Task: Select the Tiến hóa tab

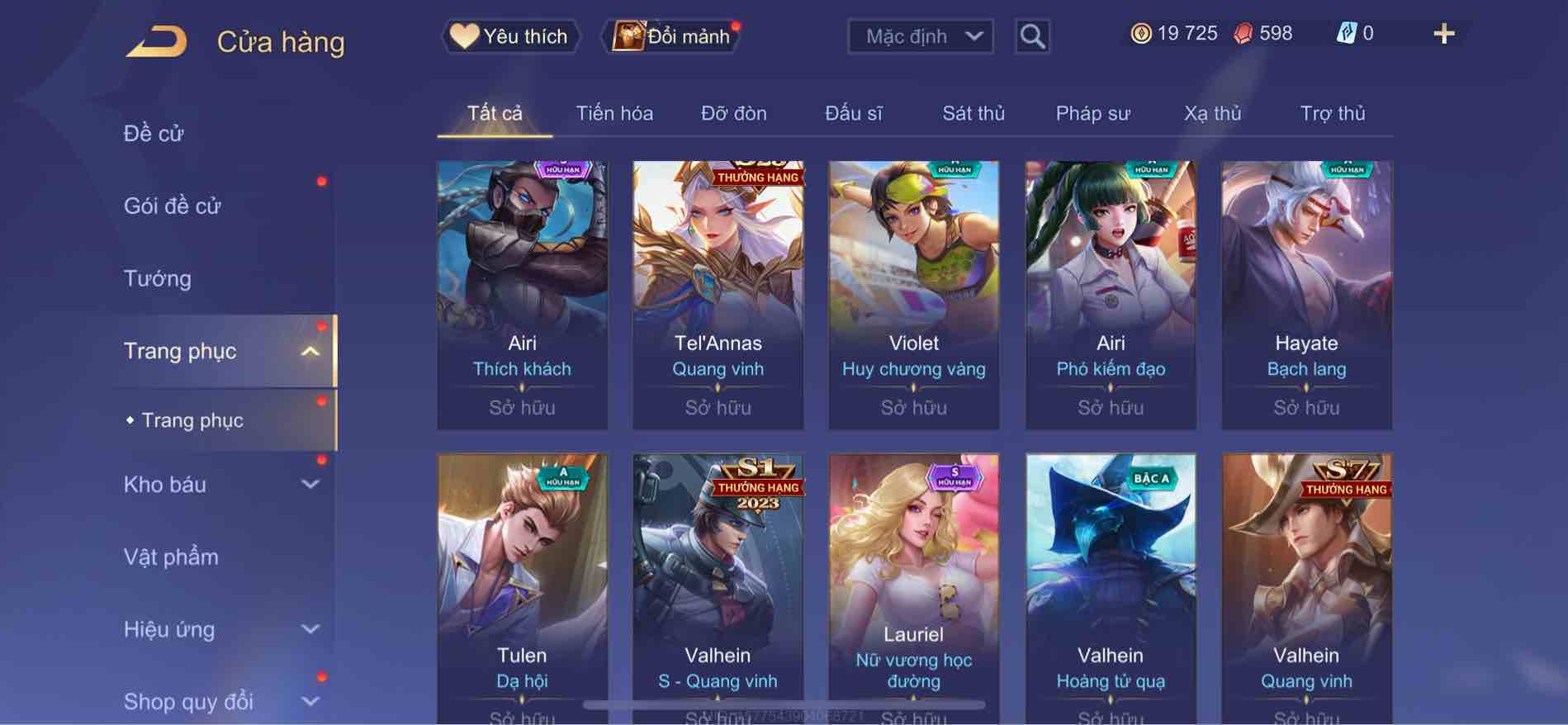Action: pos(614,113)
